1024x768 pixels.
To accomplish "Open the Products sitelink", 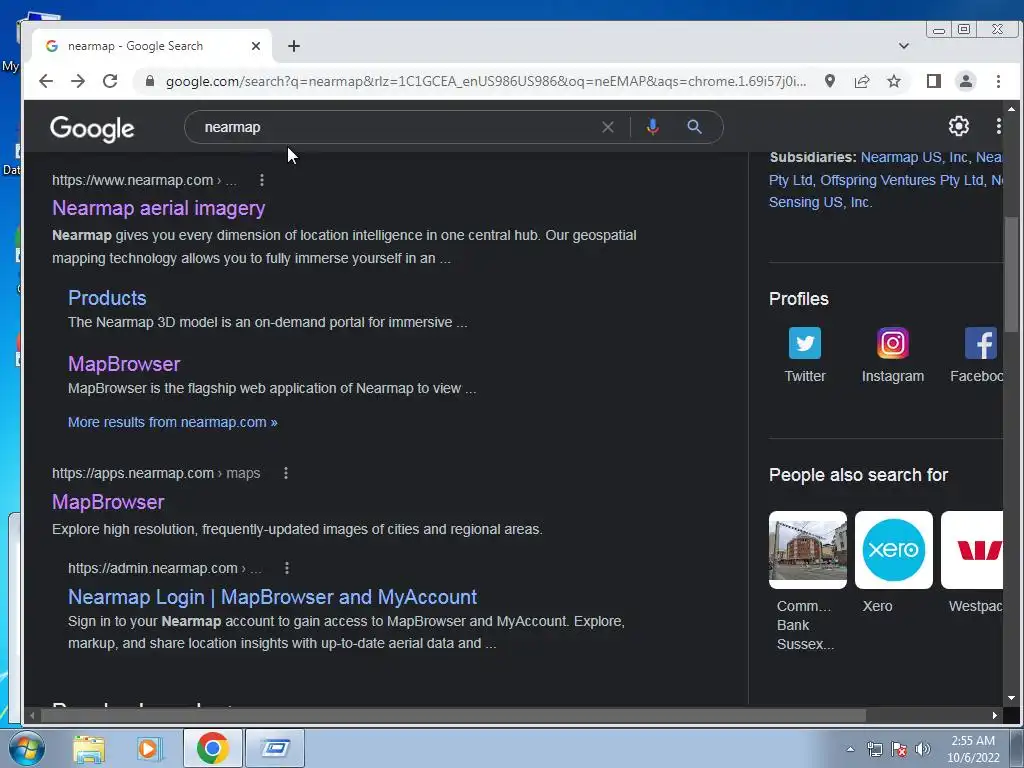I will click(x=107, y=298).
